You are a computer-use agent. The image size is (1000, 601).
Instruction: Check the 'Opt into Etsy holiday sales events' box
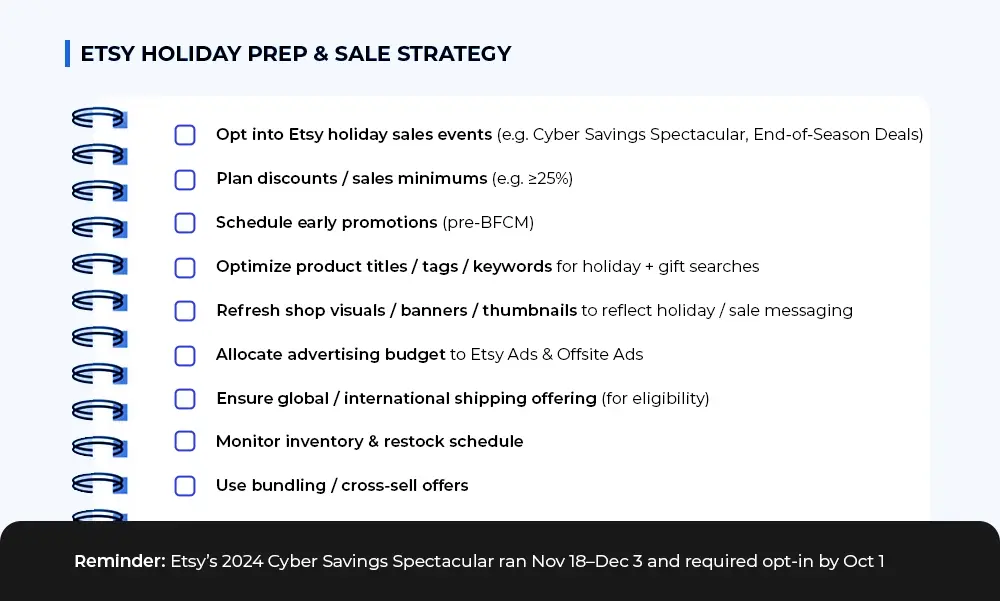pyautogui.click(x=185, y=135)
